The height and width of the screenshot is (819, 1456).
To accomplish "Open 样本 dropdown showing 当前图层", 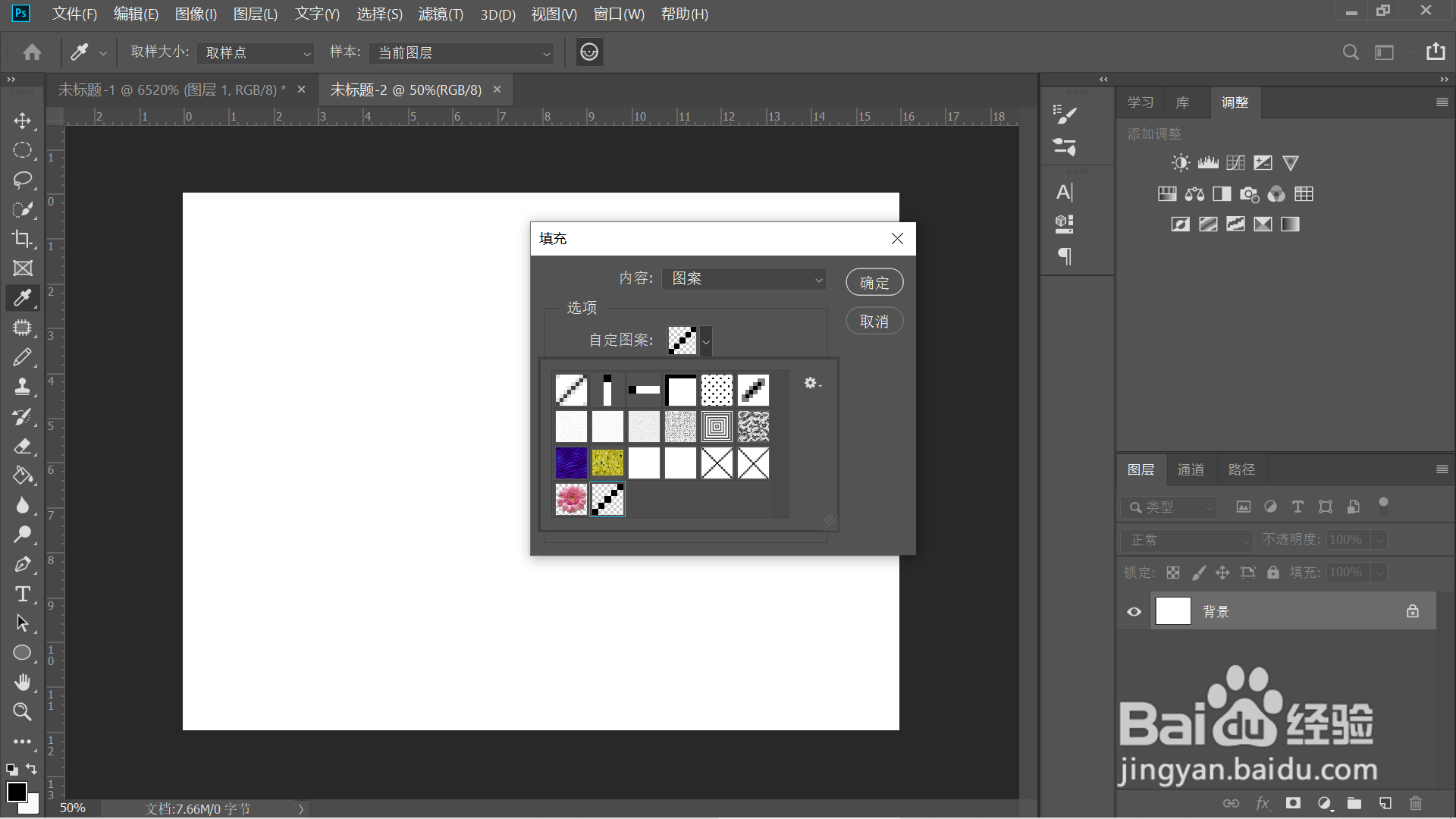I will (x=461, y=53).
